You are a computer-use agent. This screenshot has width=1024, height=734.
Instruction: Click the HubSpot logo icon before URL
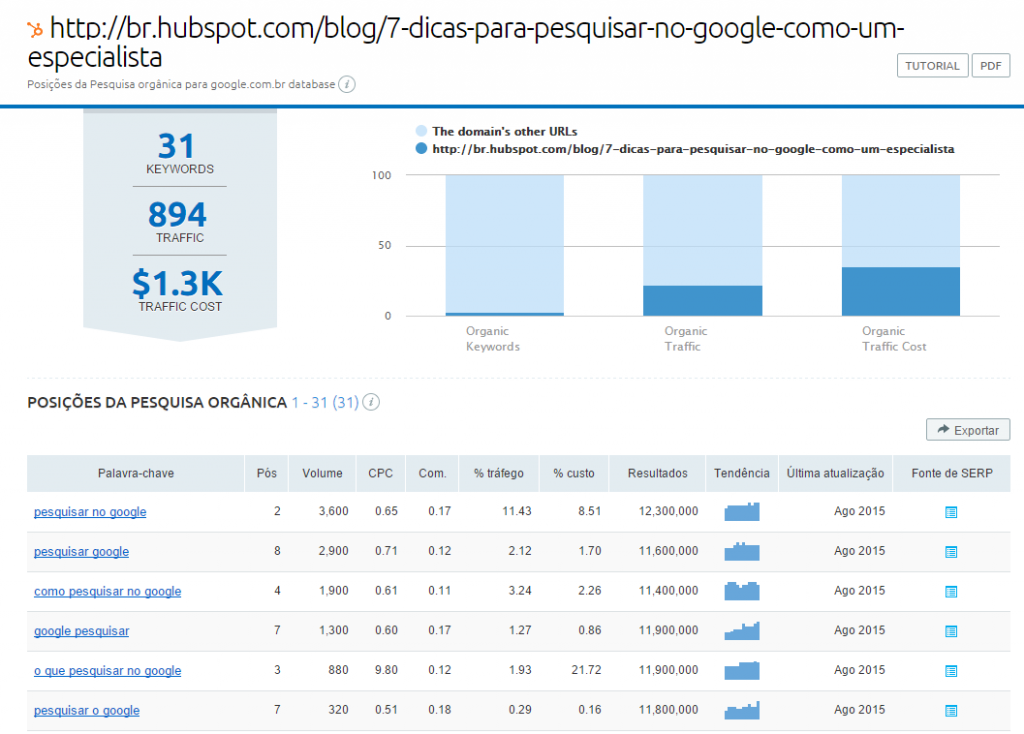[35, 27]
